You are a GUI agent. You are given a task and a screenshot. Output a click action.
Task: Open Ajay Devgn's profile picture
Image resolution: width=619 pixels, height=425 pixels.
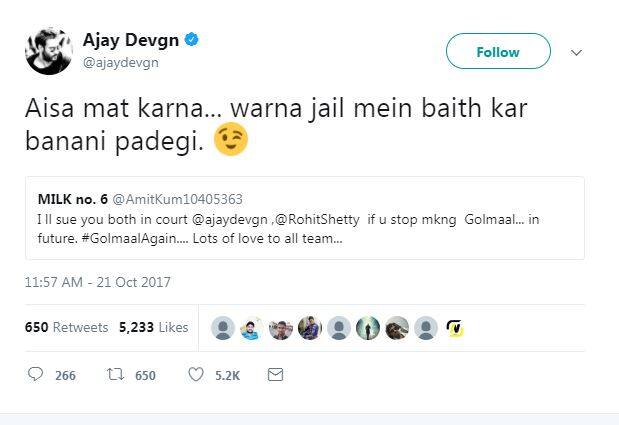(x=45, y=50)
